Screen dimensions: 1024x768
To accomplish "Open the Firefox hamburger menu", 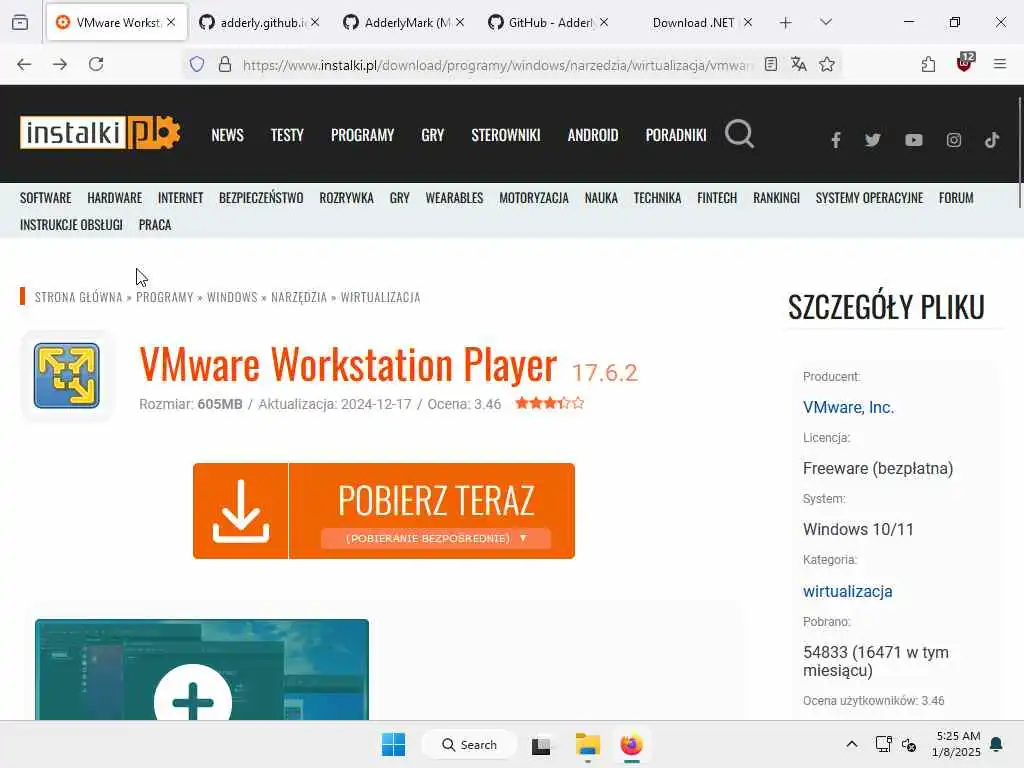I will pyautogui.click(x=1000, y=64).
